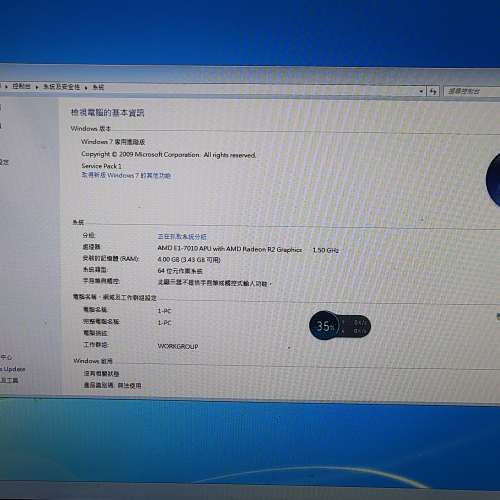The width and height of the screenshot is (500, 500).
Task: Click the RAM label 安裝的記憶體 (RAM)
Action: [x=111, y=258]
